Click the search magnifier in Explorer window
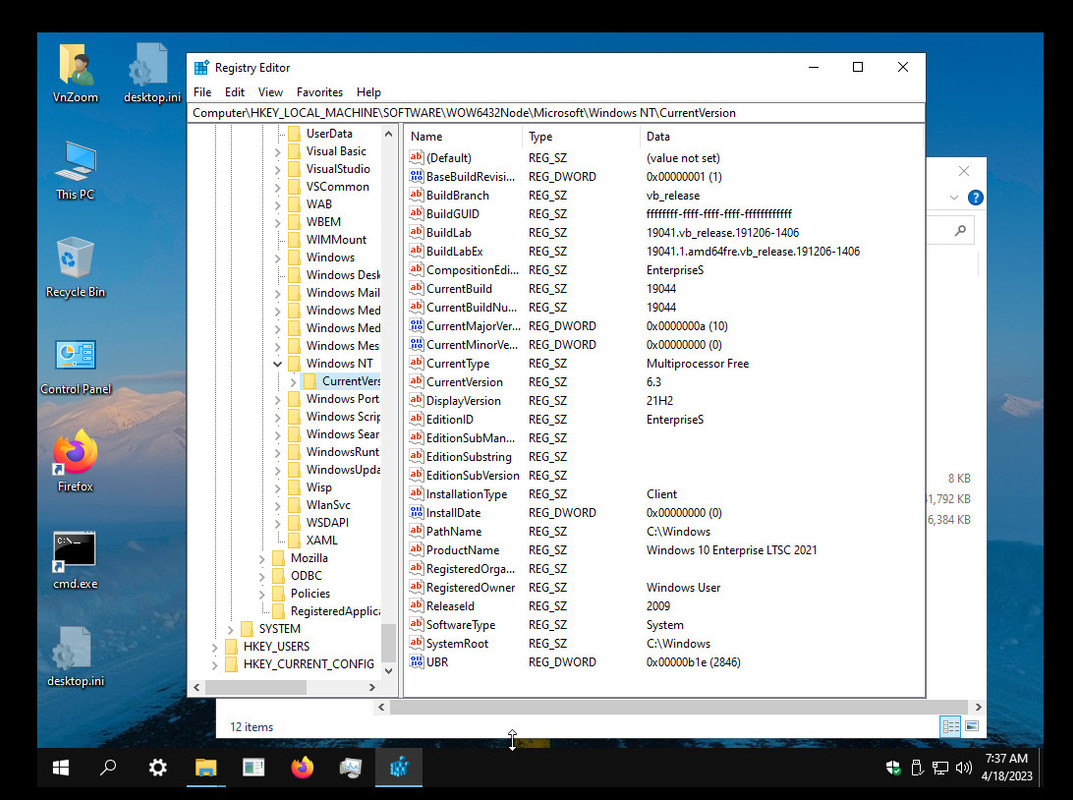Image resolution: width=1073 pixels, height=800 pixels. click(960, 231)
